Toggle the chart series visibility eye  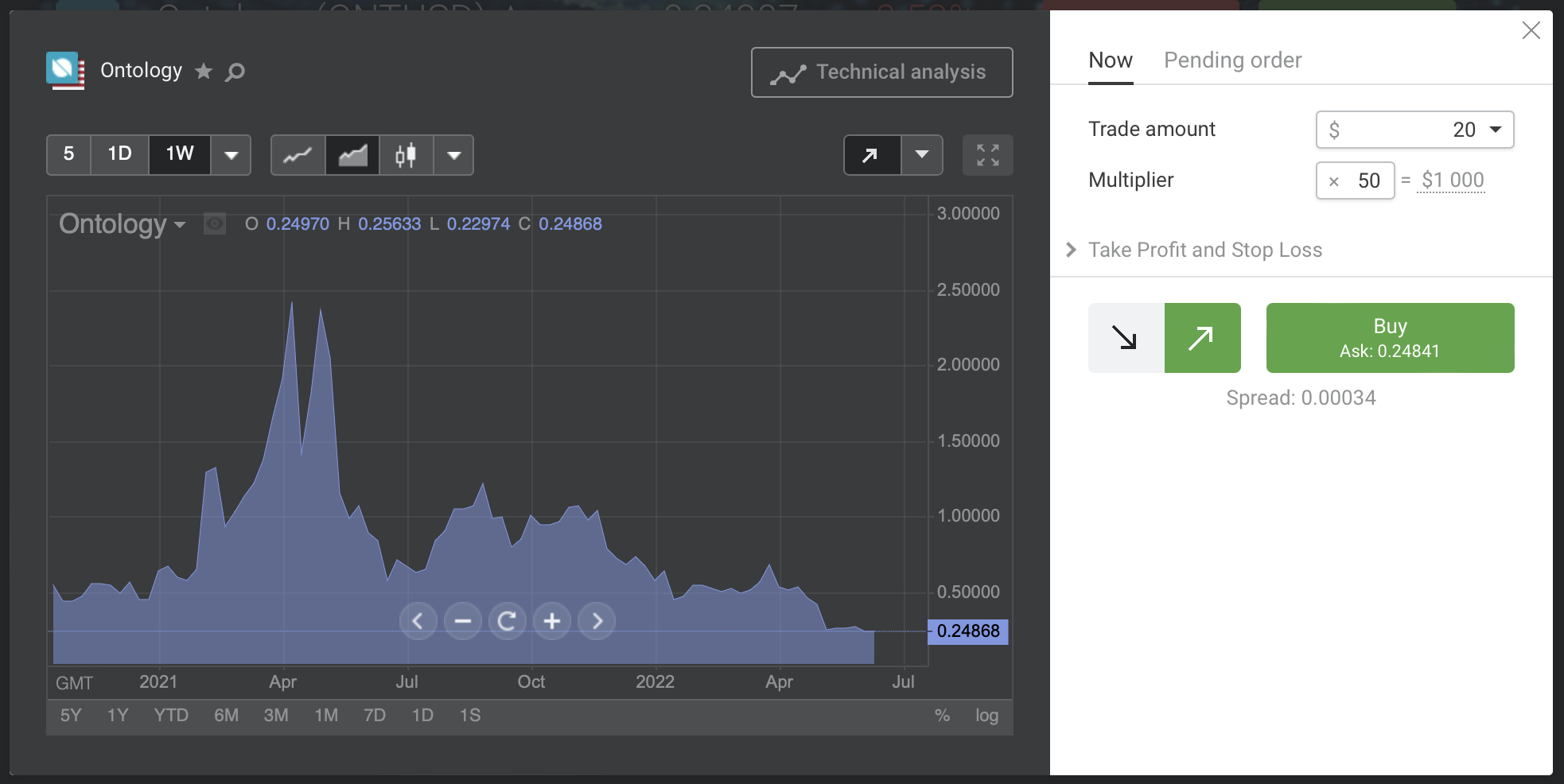tap(215, 224)
